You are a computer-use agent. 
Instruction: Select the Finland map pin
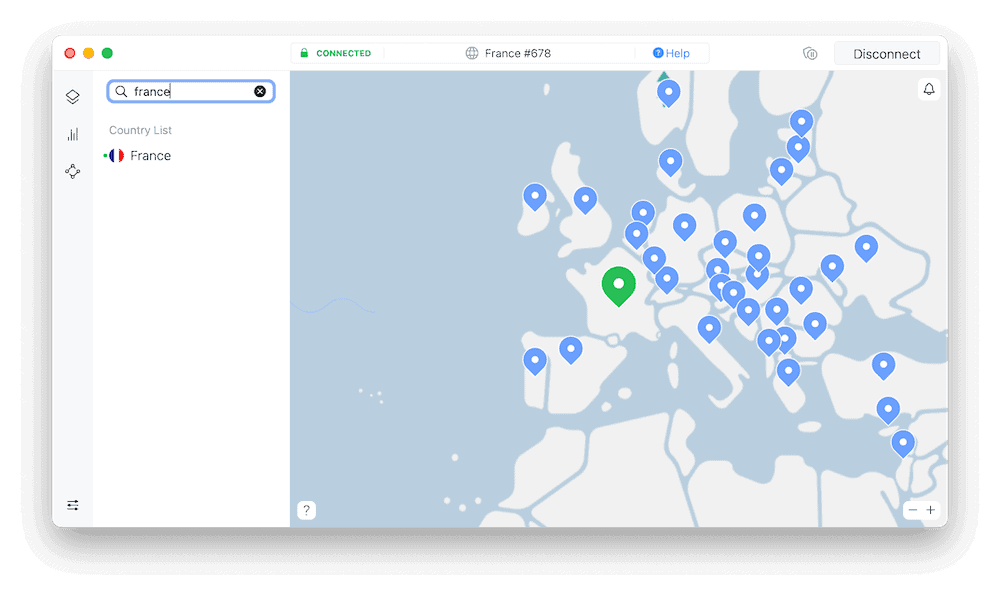tap(802, 124)
